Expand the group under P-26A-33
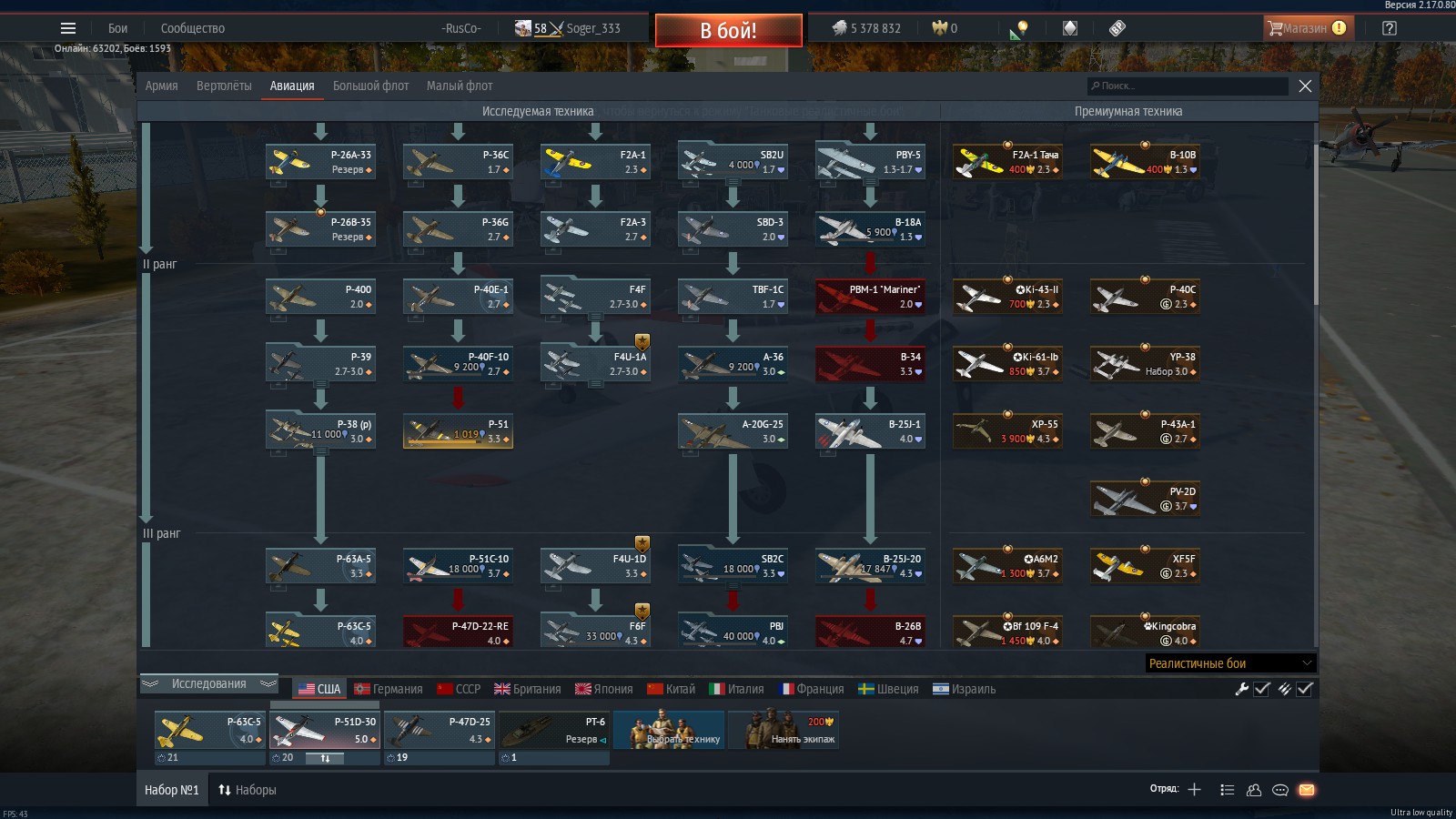Image resolution: width=1456 pixels, height=819 pixels. point(278,183)
